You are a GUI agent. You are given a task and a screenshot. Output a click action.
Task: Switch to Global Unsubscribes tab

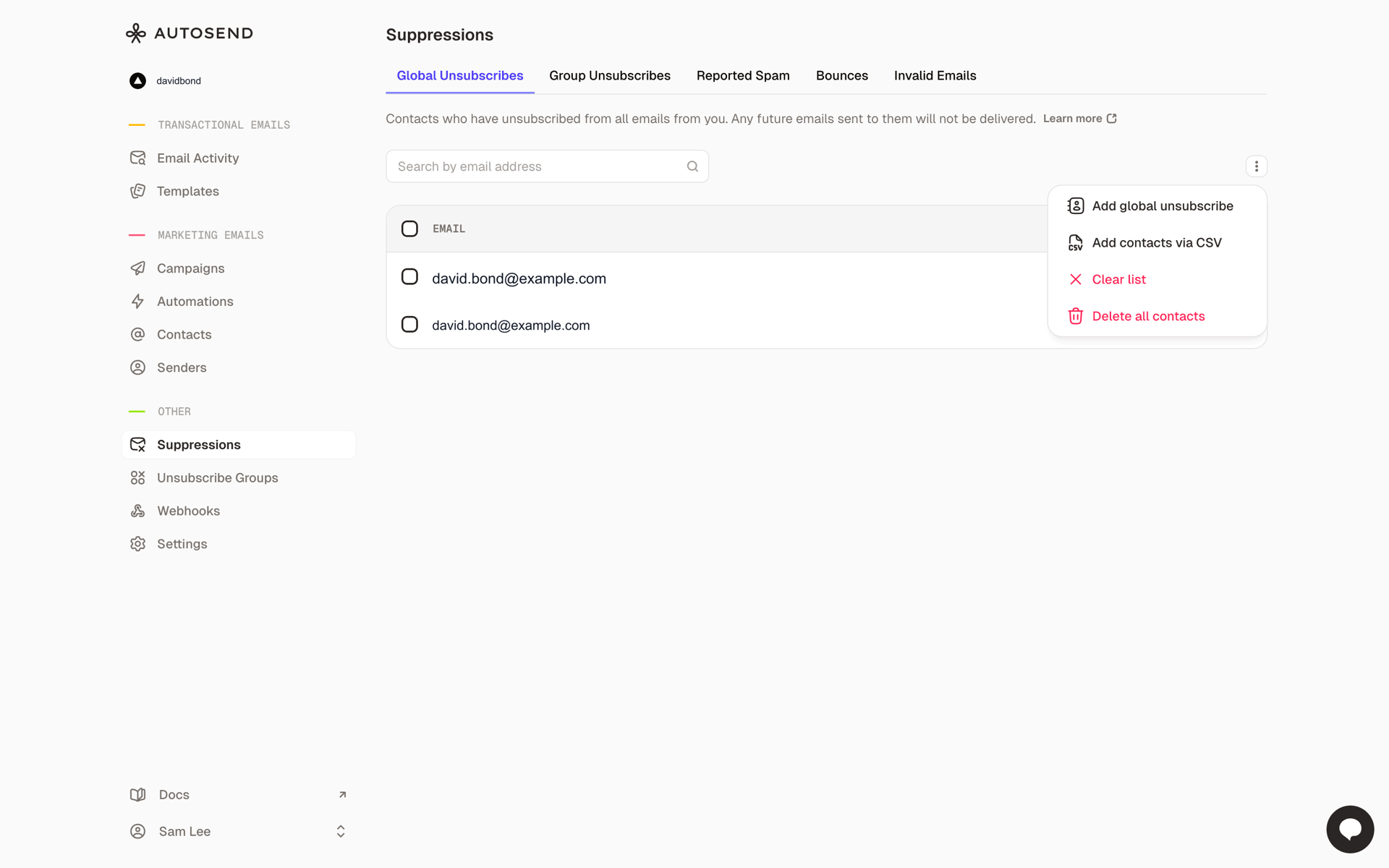coord(460,76)
